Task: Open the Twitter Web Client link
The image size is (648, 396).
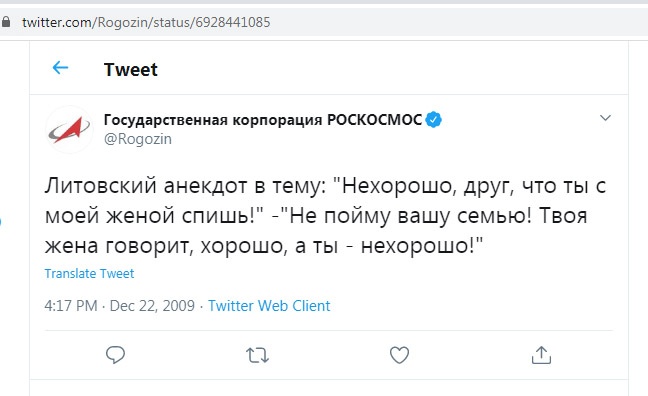Action: [269, 305]
